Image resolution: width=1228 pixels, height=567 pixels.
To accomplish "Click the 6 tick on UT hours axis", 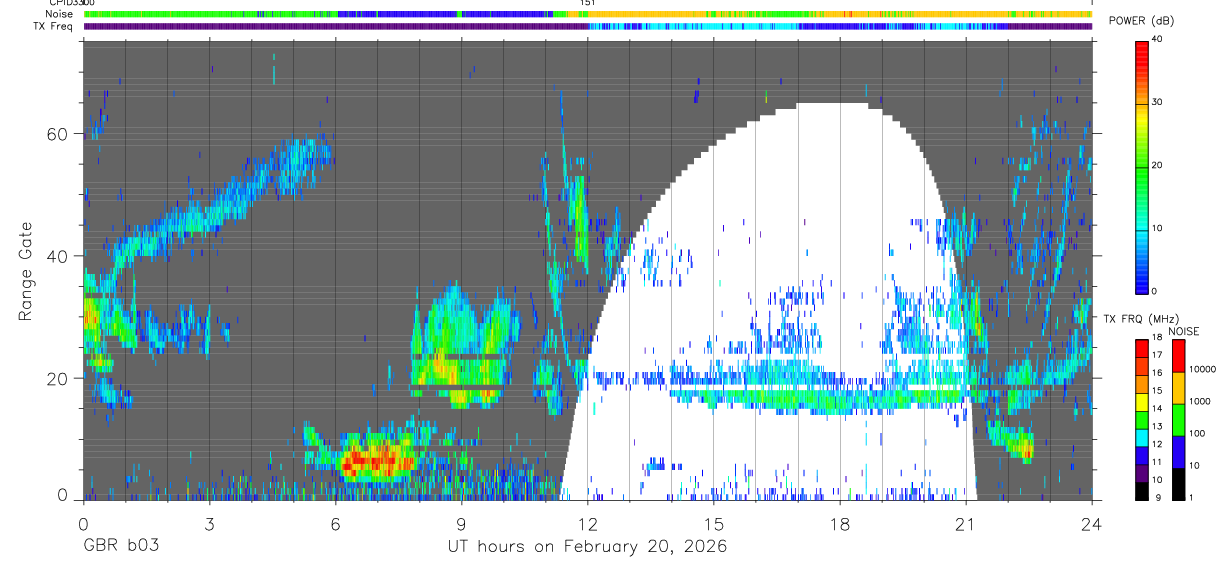I will coord(335,523).
